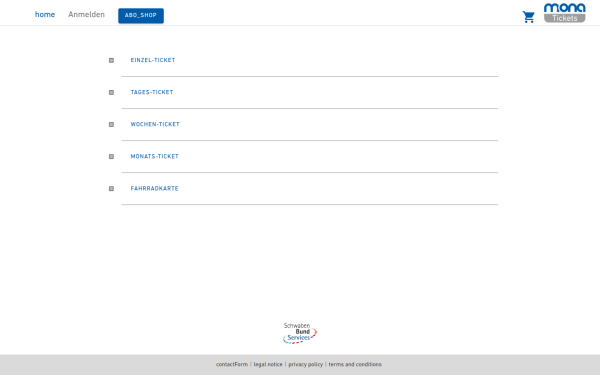Open the shopping cart
The height and width of the screenshot is (375, 600).
point(528,17)
